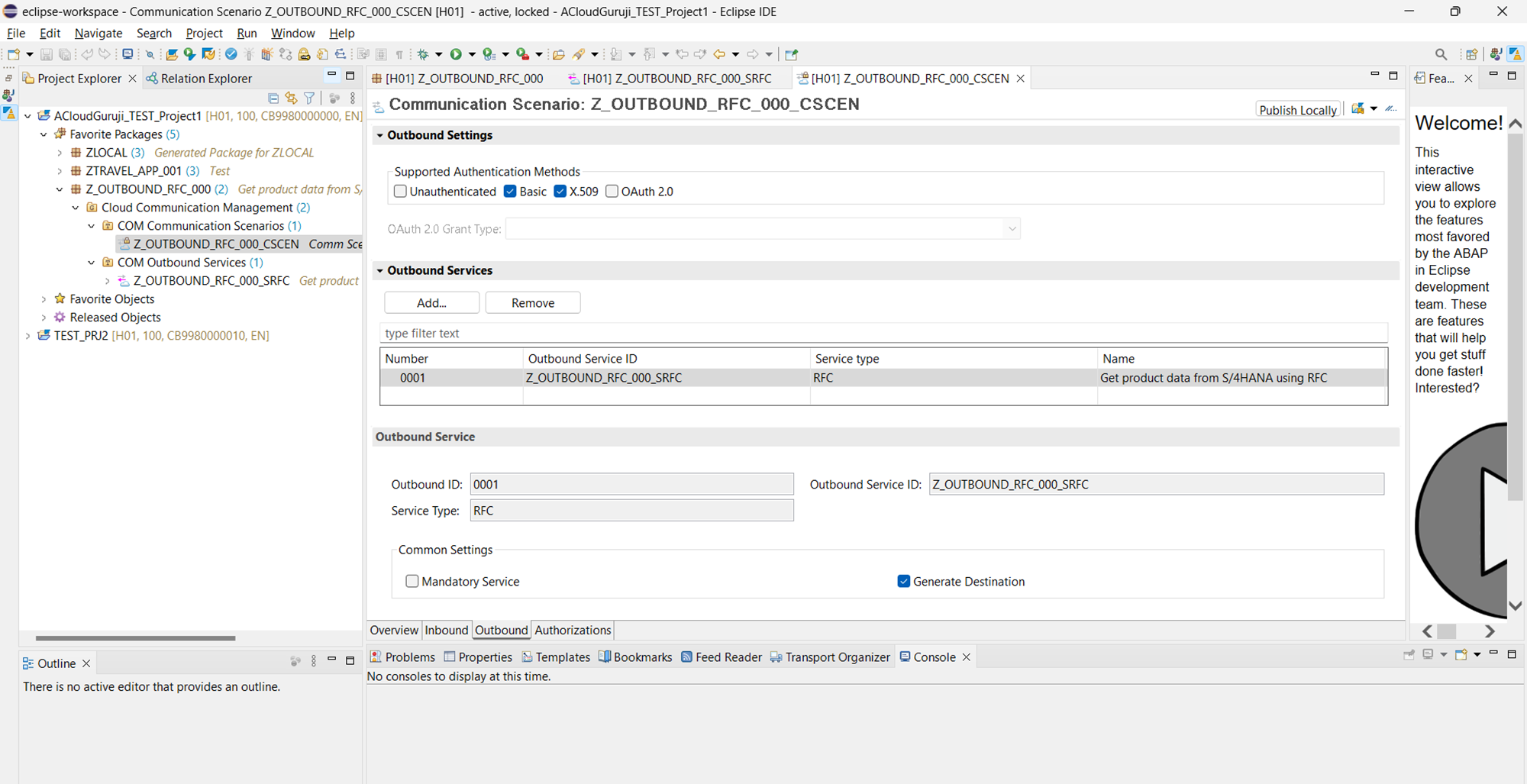Tick the Mandatory Service checkbox
The width and height of the screenshot is (1527, 784).
pyautogui.click(x=412, y=582)
